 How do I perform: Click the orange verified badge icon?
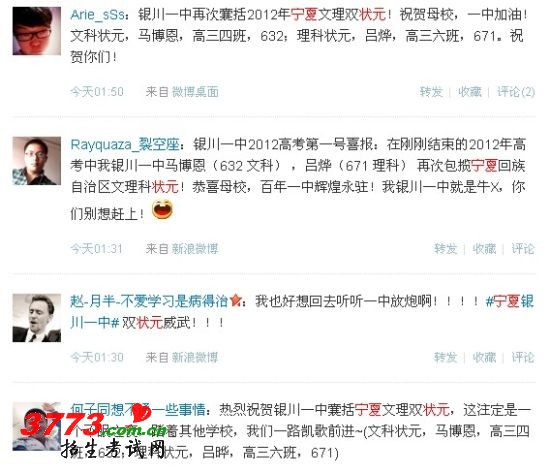(x=235, y=301)
